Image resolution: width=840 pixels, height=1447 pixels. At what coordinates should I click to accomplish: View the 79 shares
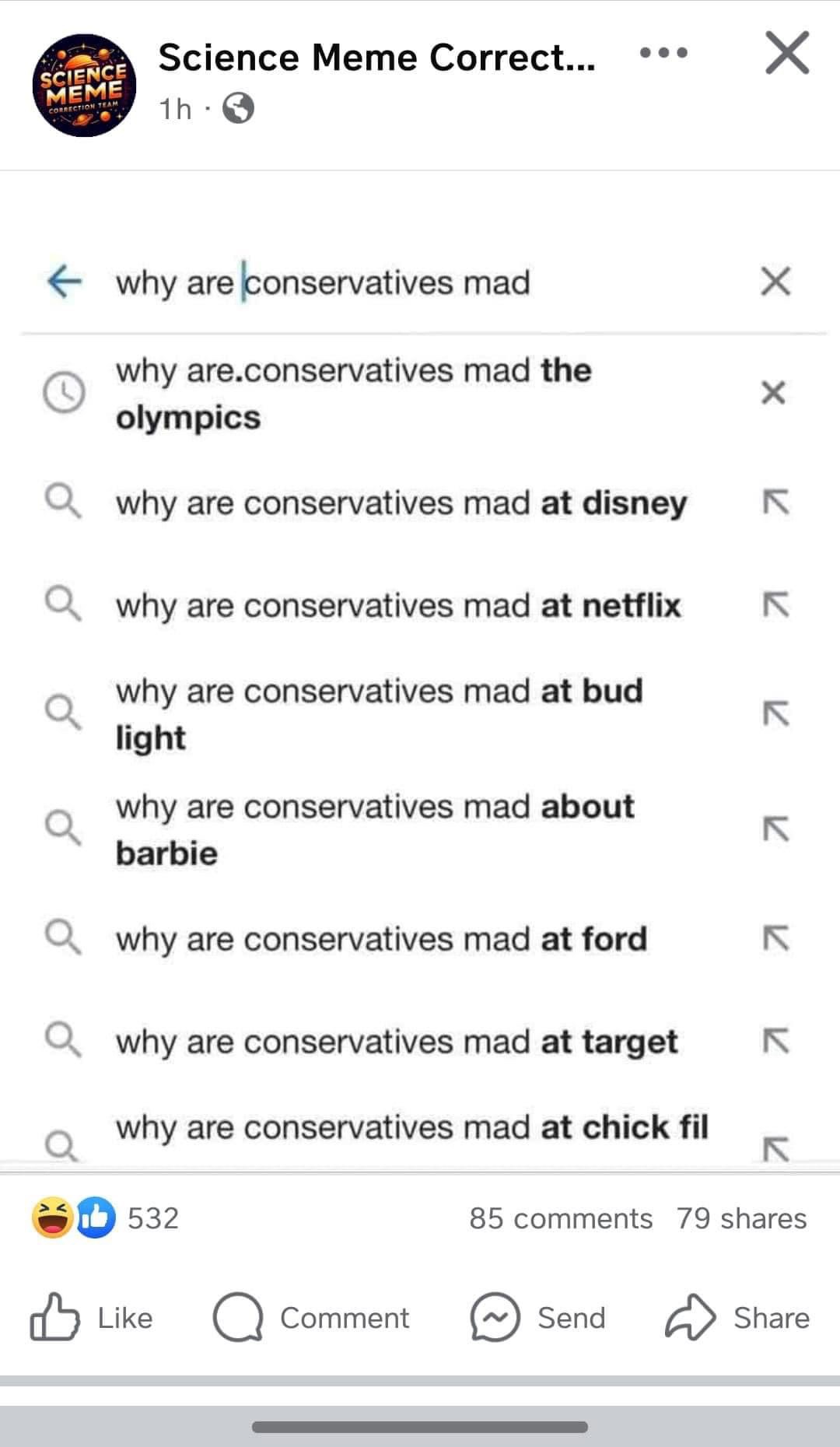tap(741, 1218)
